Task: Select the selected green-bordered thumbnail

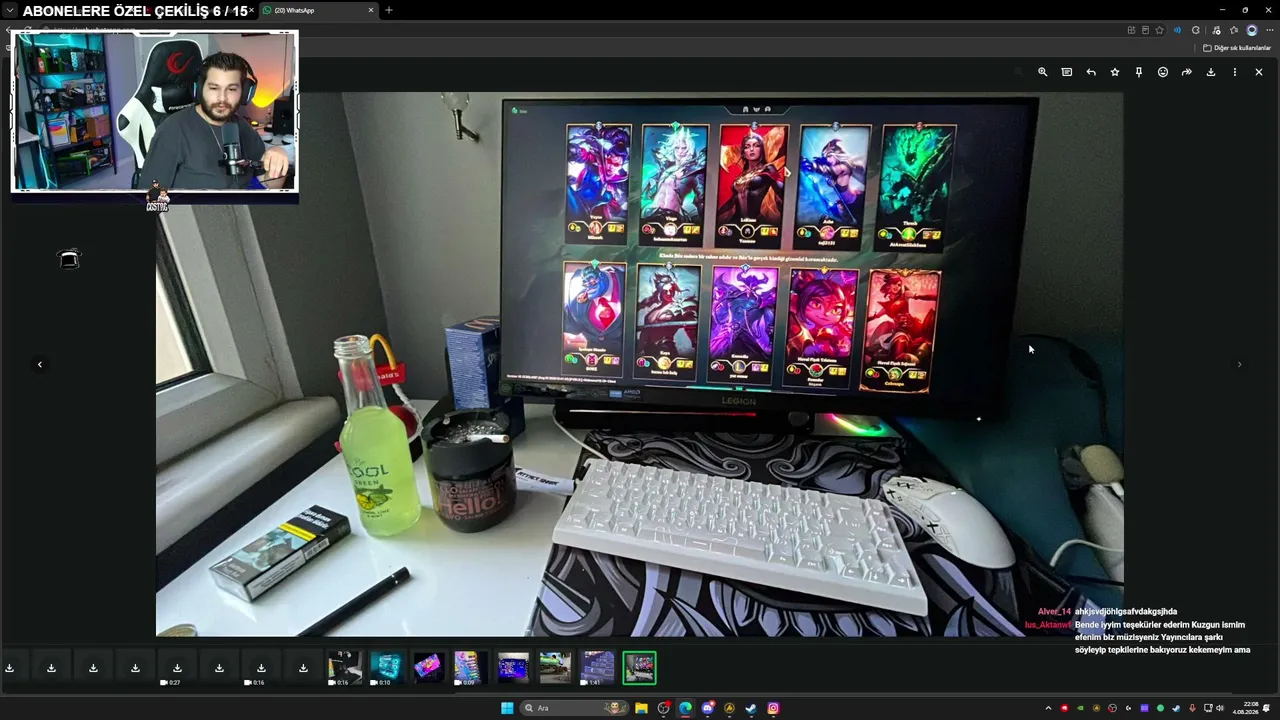Action: [639, 668]
